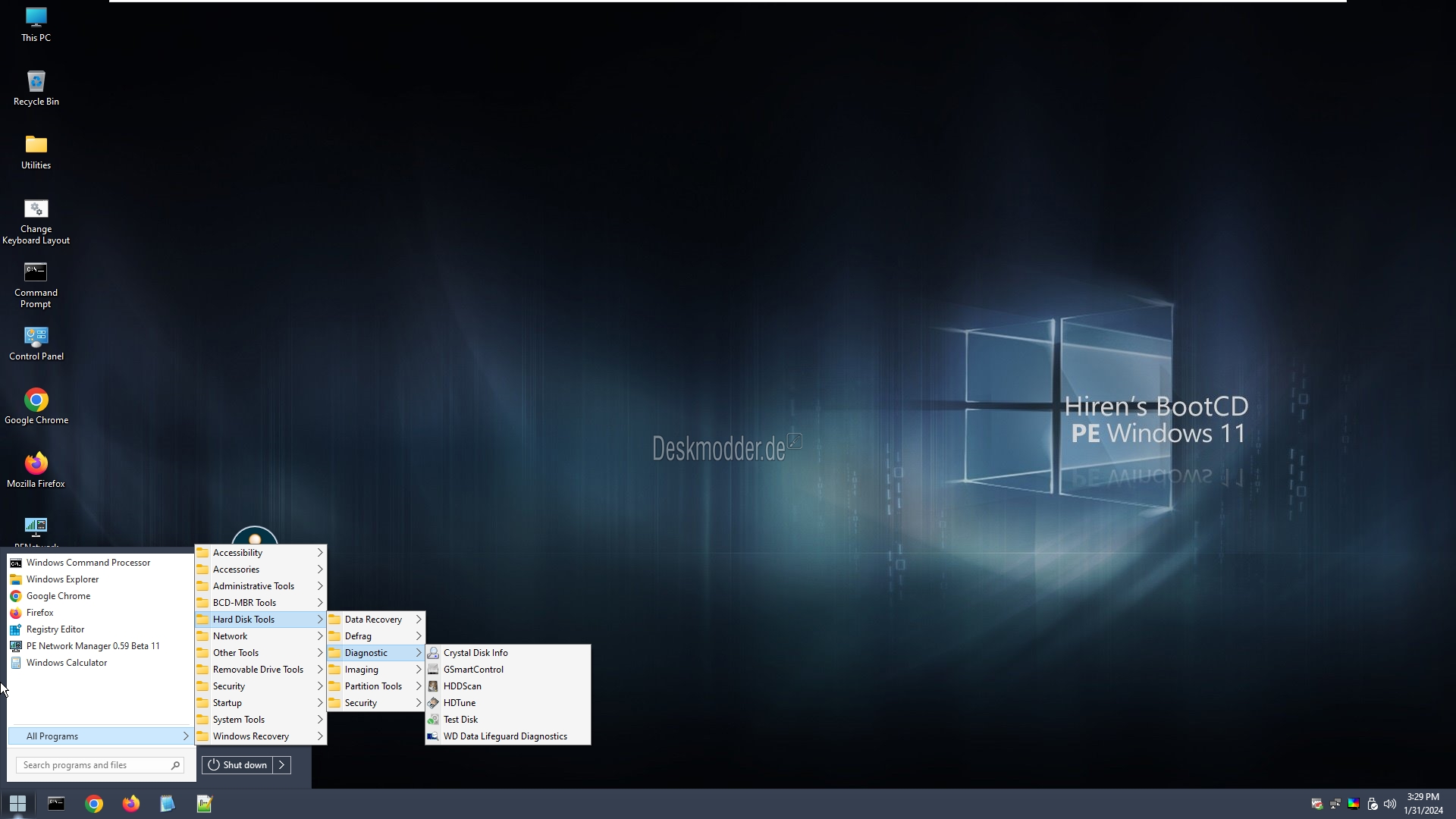Expand the Startup program folder

point(261,703)
